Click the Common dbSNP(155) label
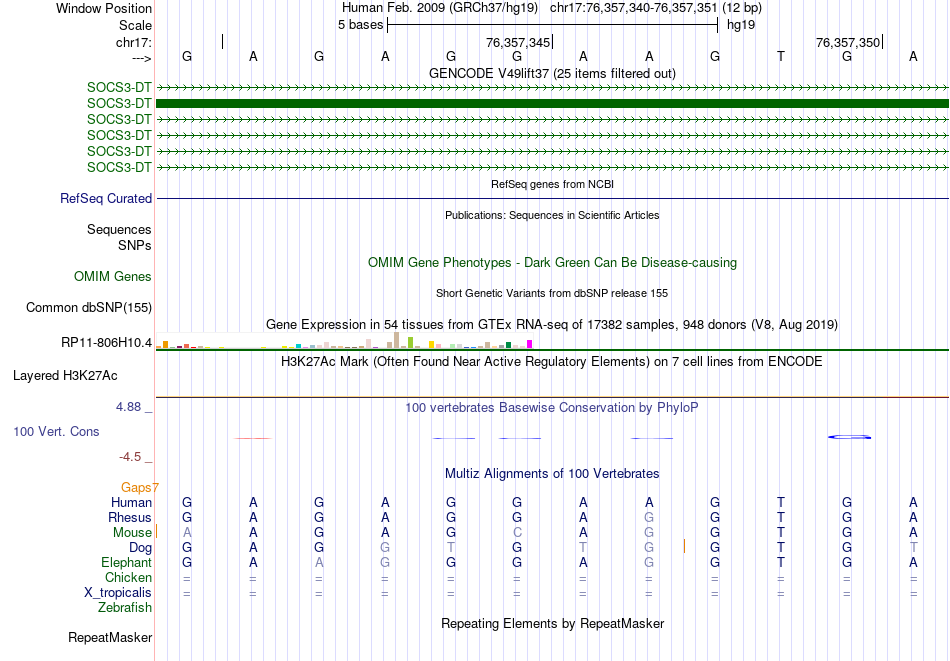950x661 pixels. (89, 308)
